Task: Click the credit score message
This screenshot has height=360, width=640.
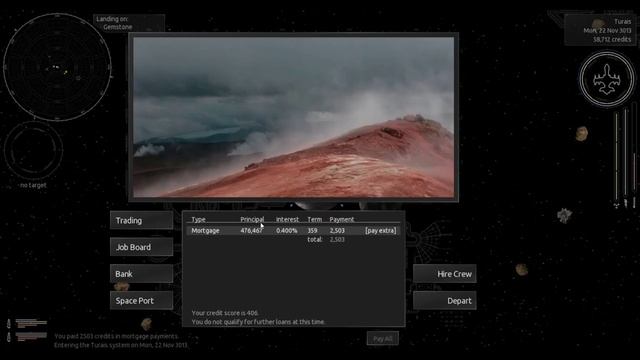Action: click(225, 313)
